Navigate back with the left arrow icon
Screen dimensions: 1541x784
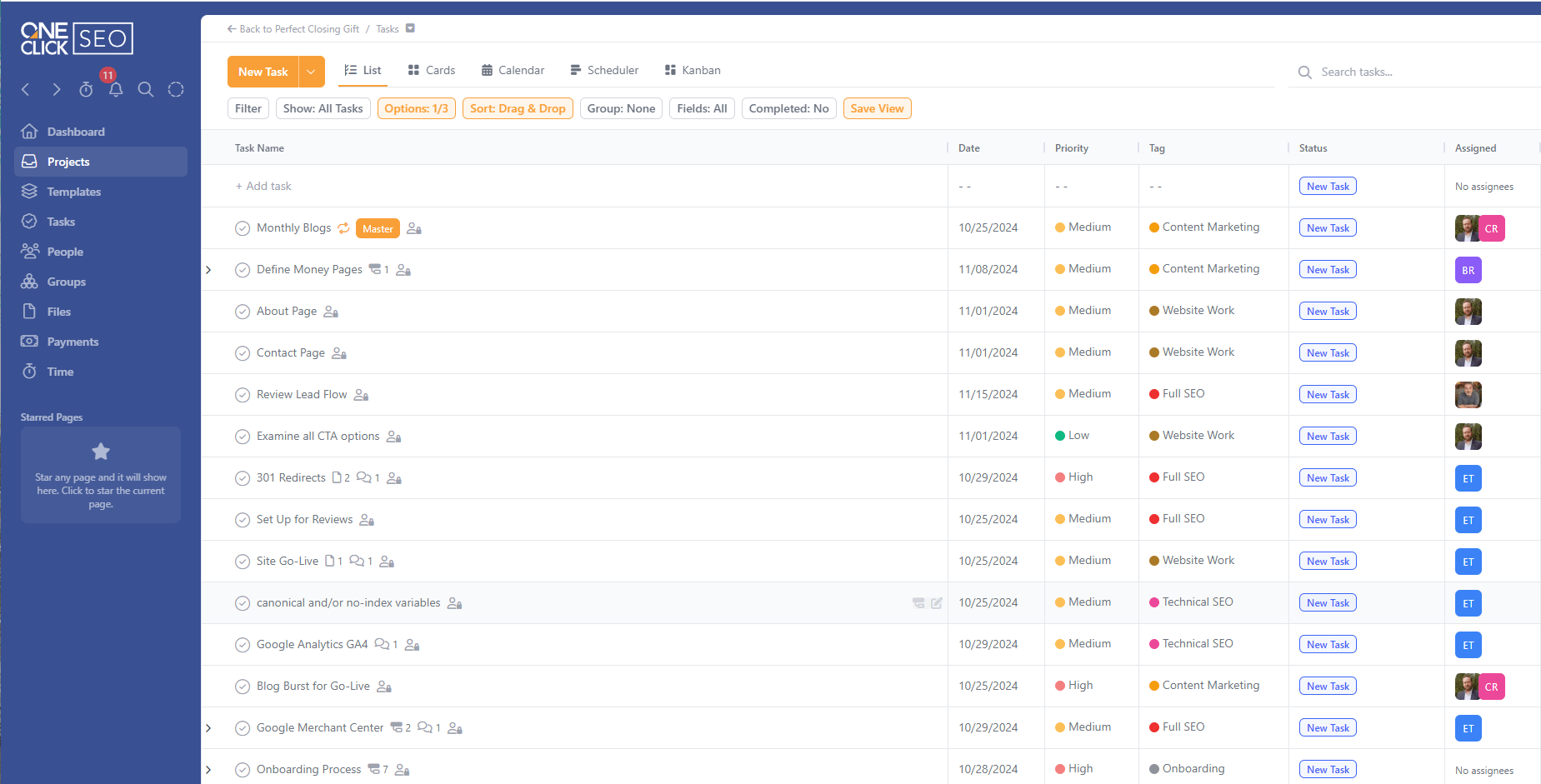(26, 90)
